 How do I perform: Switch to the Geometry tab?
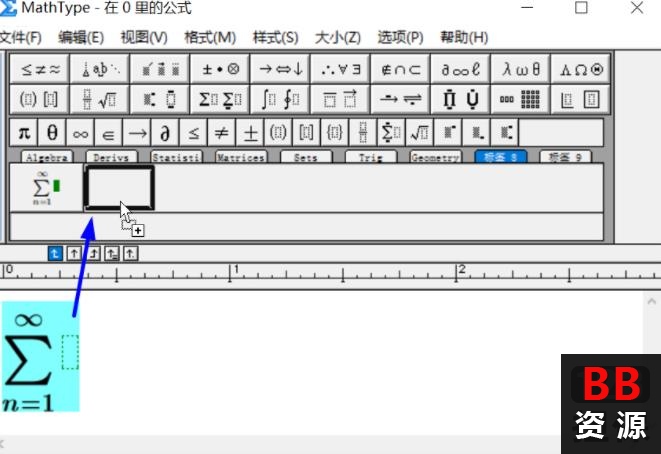(x=436, y=157)
